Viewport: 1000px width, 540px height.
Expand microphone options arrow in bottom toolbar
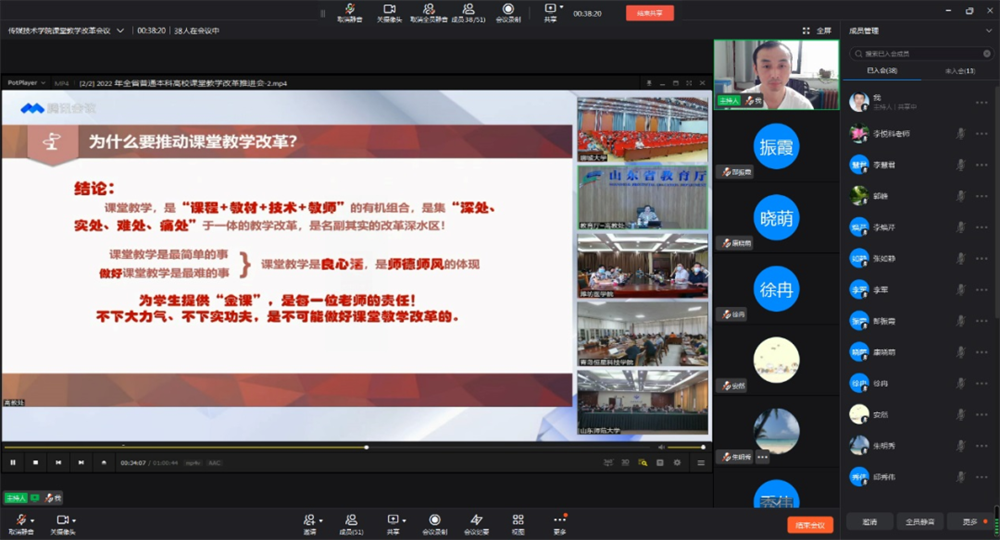tap(32, 520)
